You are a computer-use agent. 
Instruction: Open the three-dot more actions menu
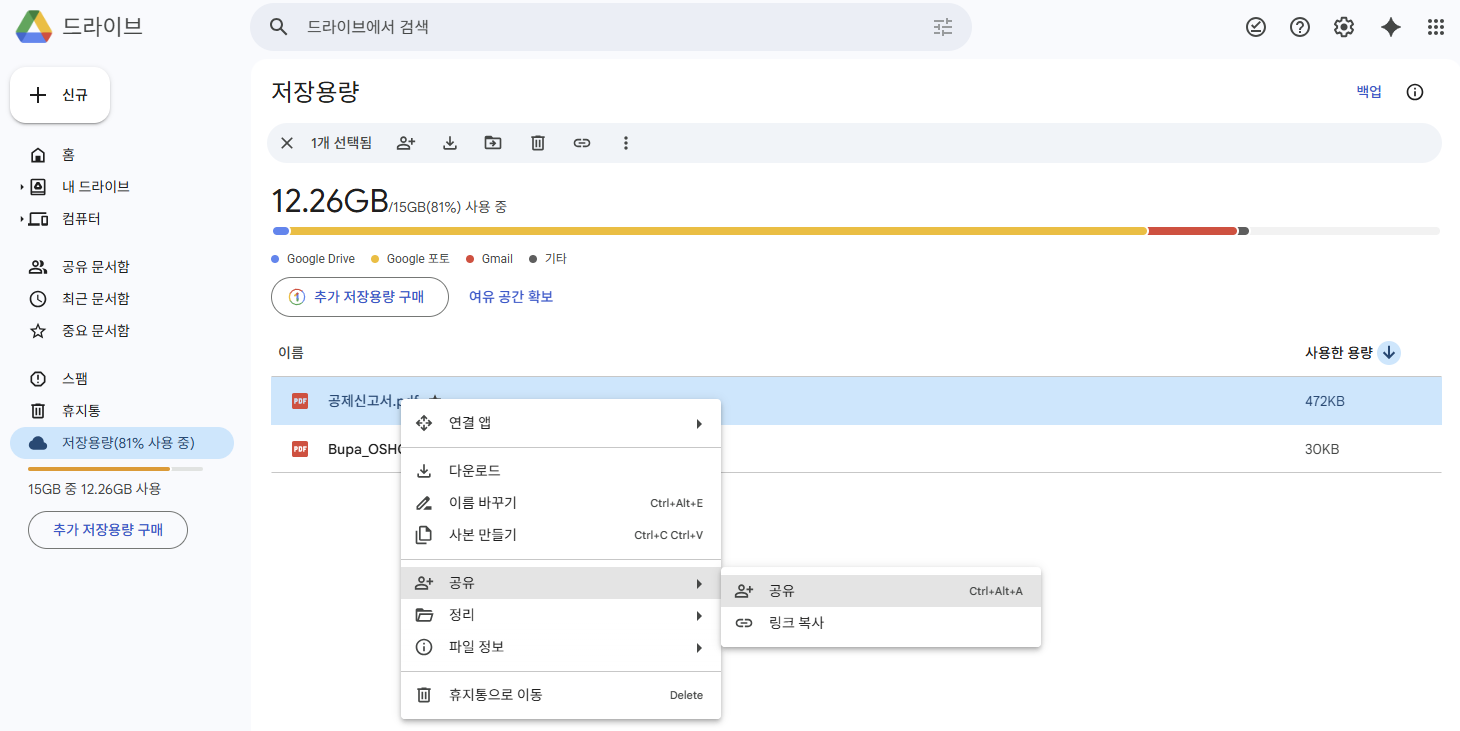[626, 143]
